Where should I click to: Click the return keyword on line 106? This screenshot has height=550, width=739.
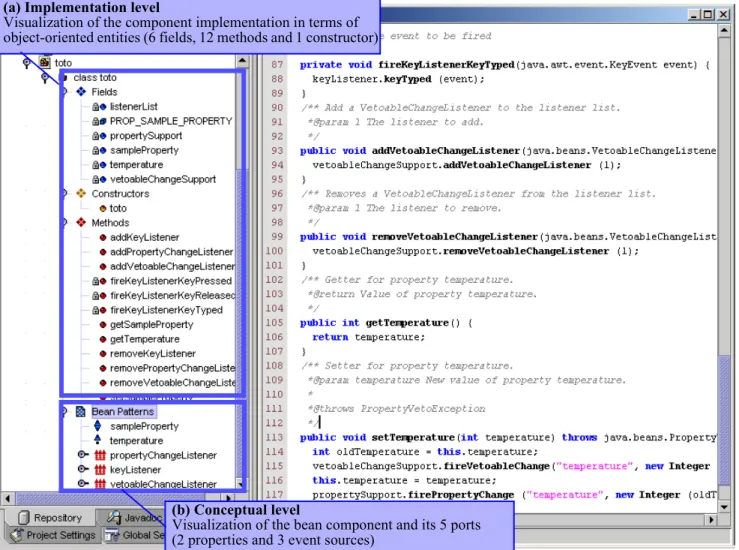[x=330, y=337]
